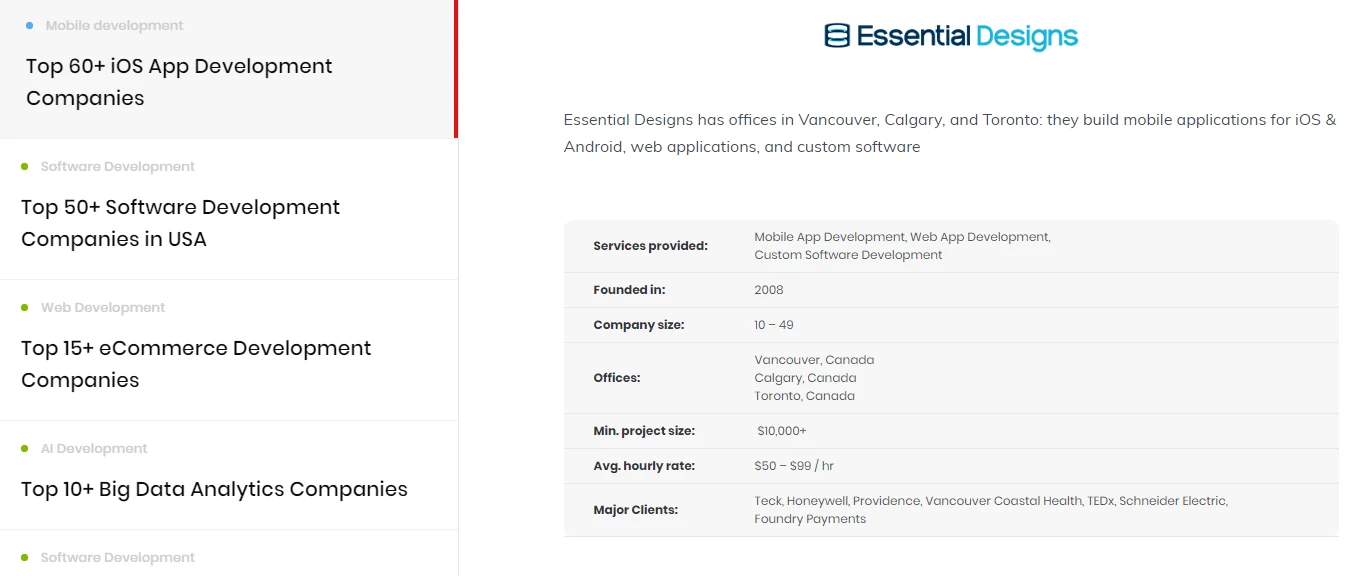Click Vancouver, Canada office entry
The height and width of the screenshot is (576, 1368).
(x=814, y=360)
